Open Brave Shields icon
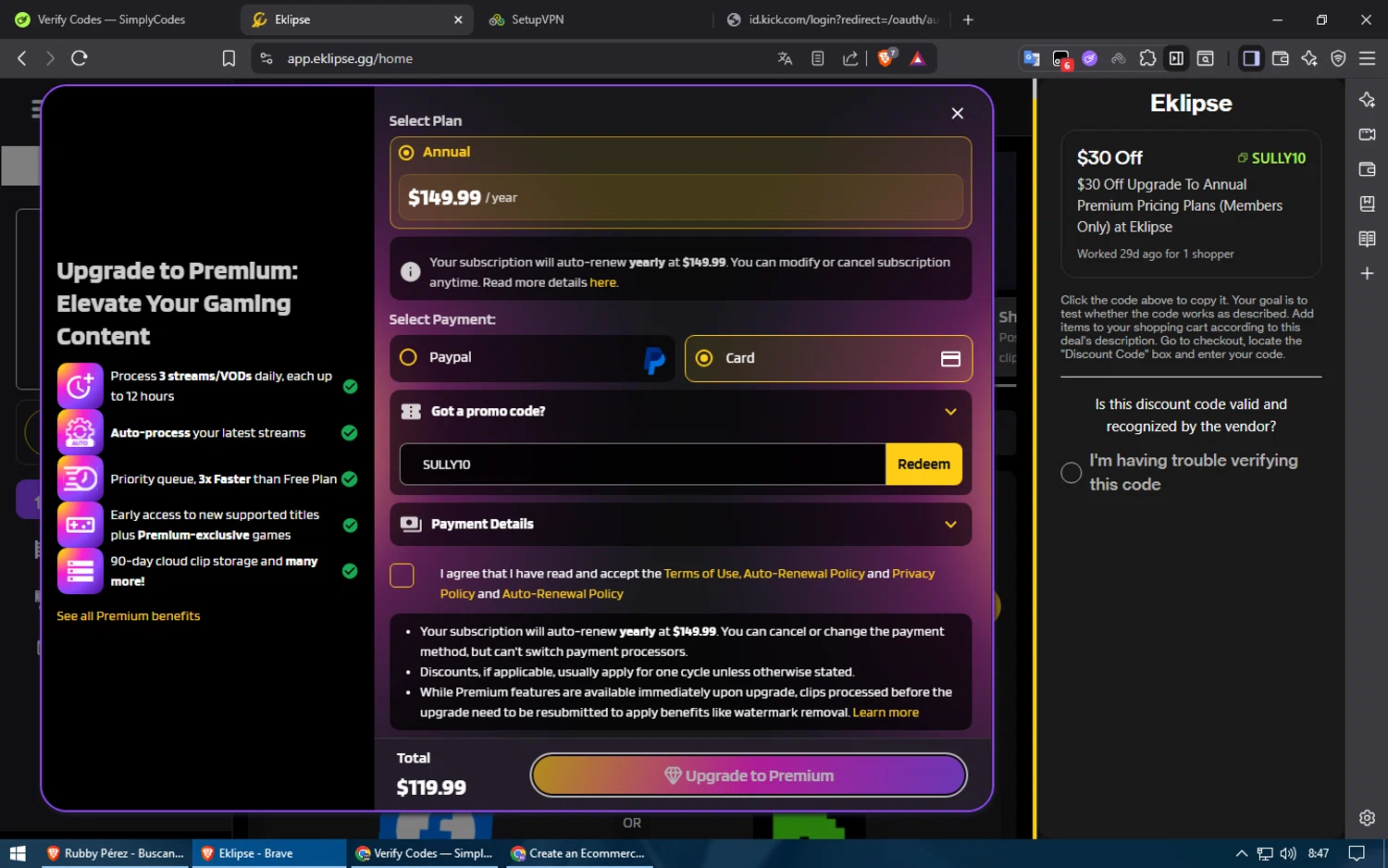1388x868 pixels. (x=886, y=58)
